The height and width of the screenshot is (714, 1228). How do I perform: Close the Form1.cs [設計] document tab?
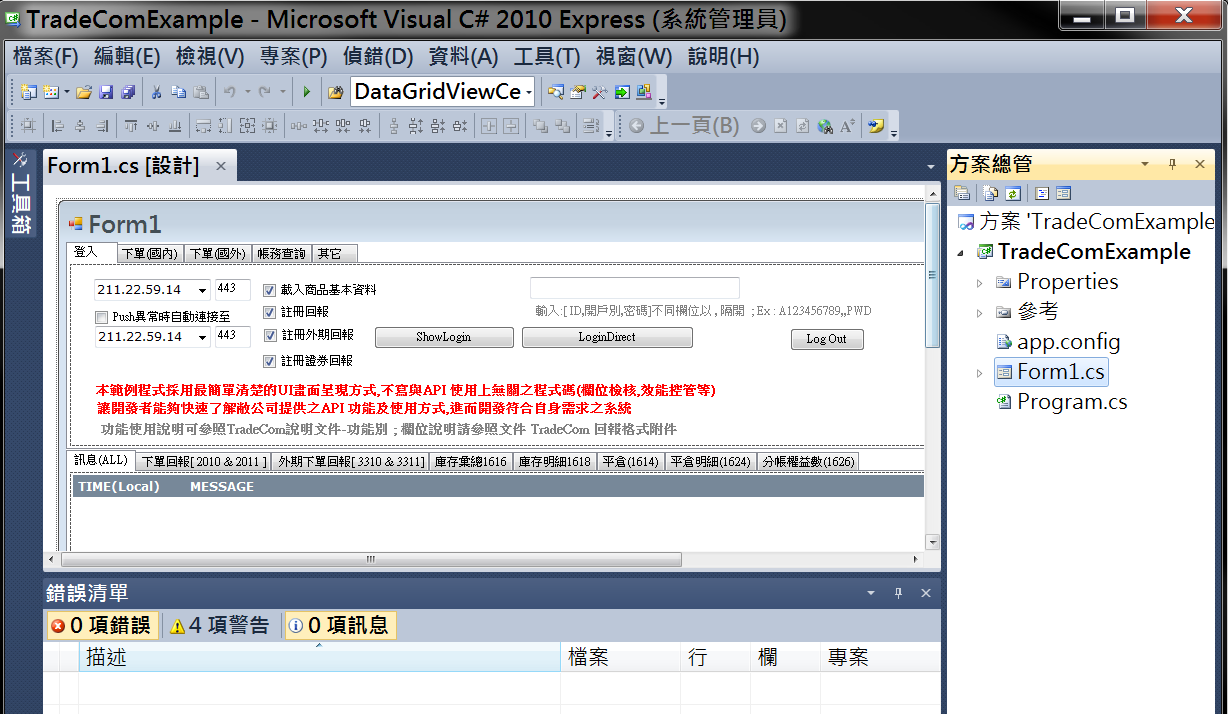(221, 166)
